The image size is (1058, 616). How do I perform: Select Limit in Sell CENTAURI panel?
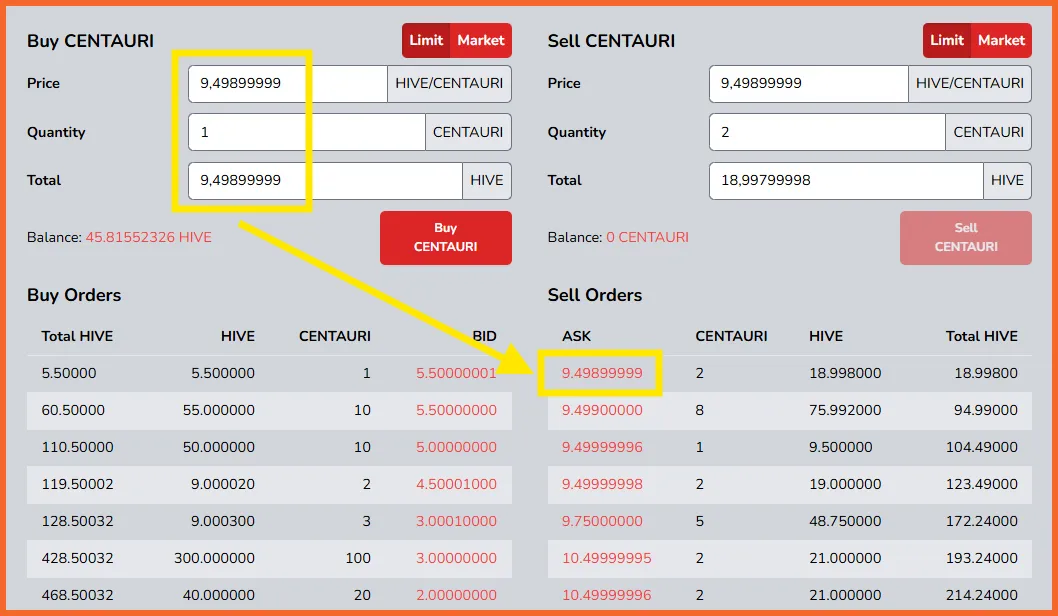point(947,40)
